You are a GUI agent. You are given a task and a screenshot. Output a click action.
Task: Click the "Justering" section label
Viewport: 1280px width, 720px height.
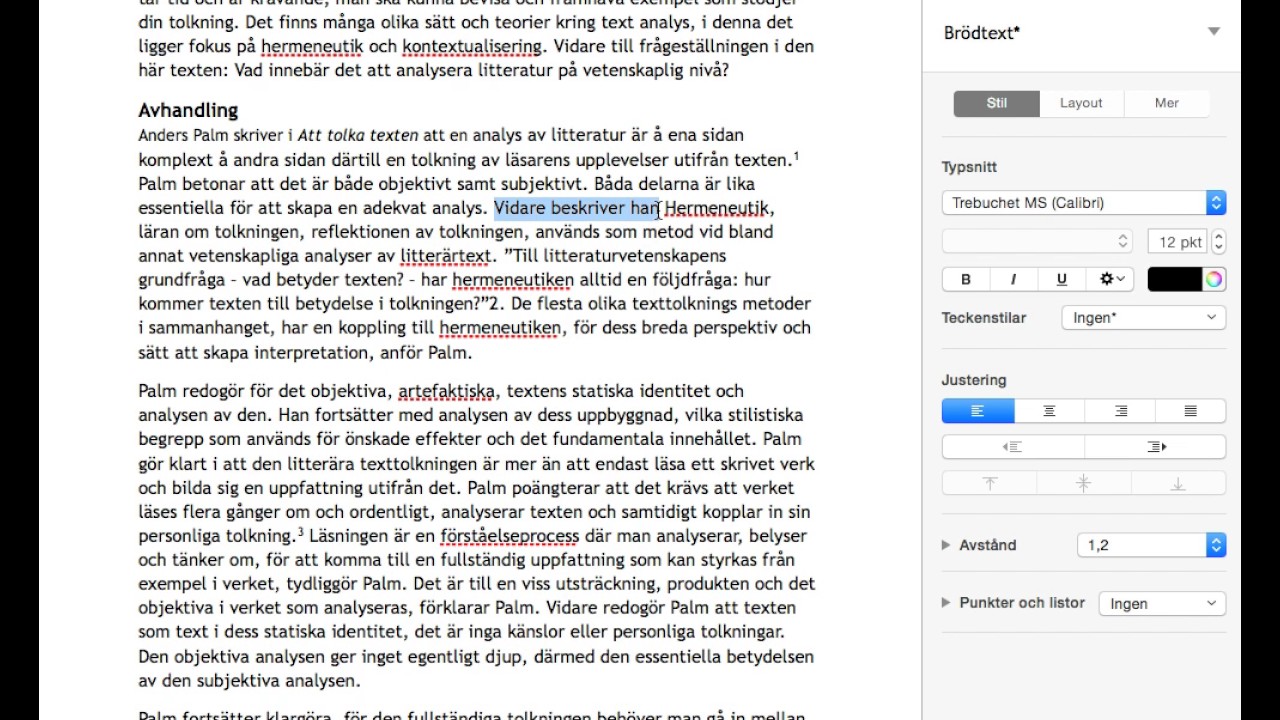974,380
